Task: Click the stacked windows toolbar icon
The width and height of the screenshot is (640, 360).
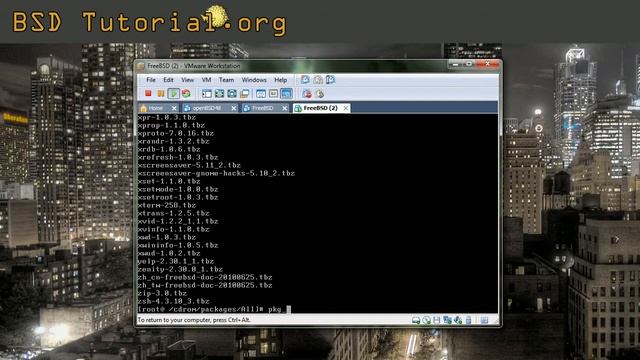Action: (244, 93)
